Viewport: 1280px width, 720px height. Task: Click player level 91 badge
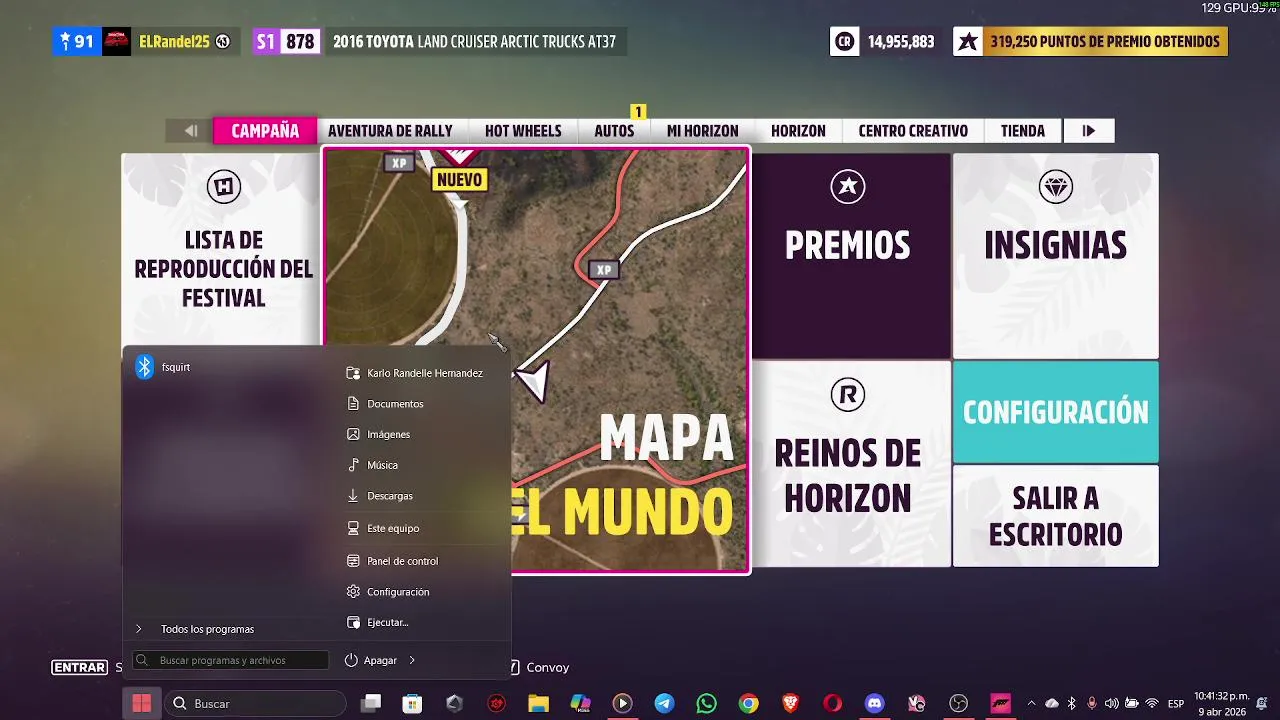(77, 42)
